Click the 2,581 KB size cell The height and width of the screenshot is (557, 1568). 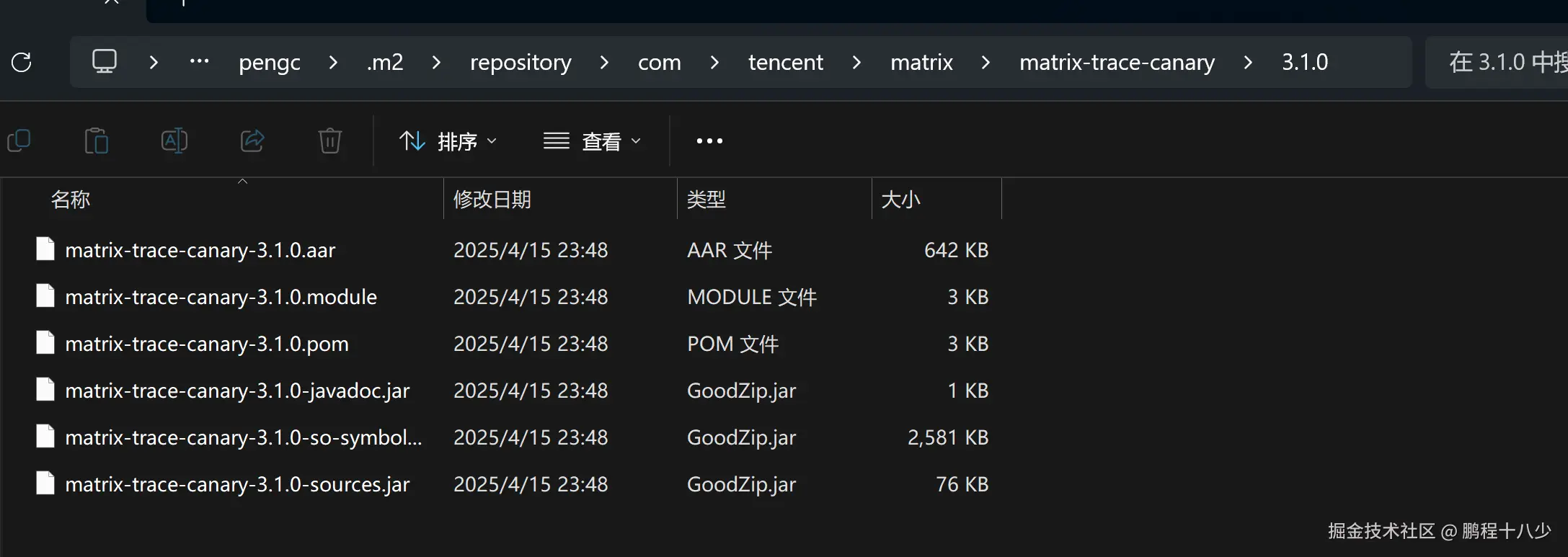tap(948, 437)
